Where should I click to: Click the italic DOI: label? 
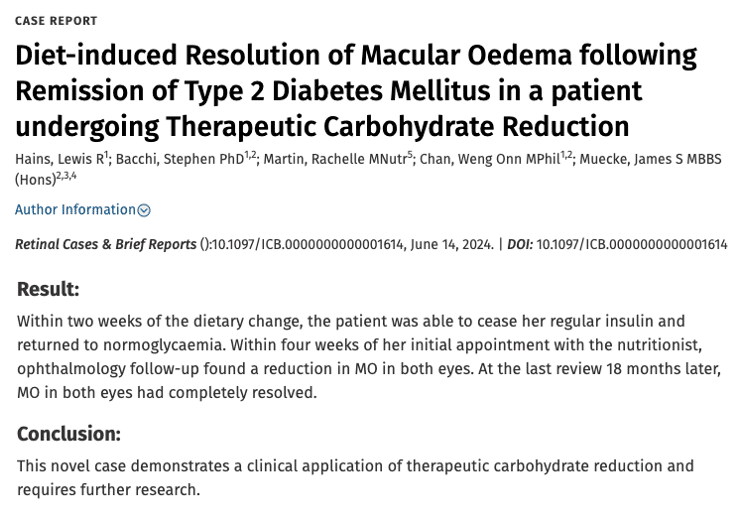tap(520, 244)
